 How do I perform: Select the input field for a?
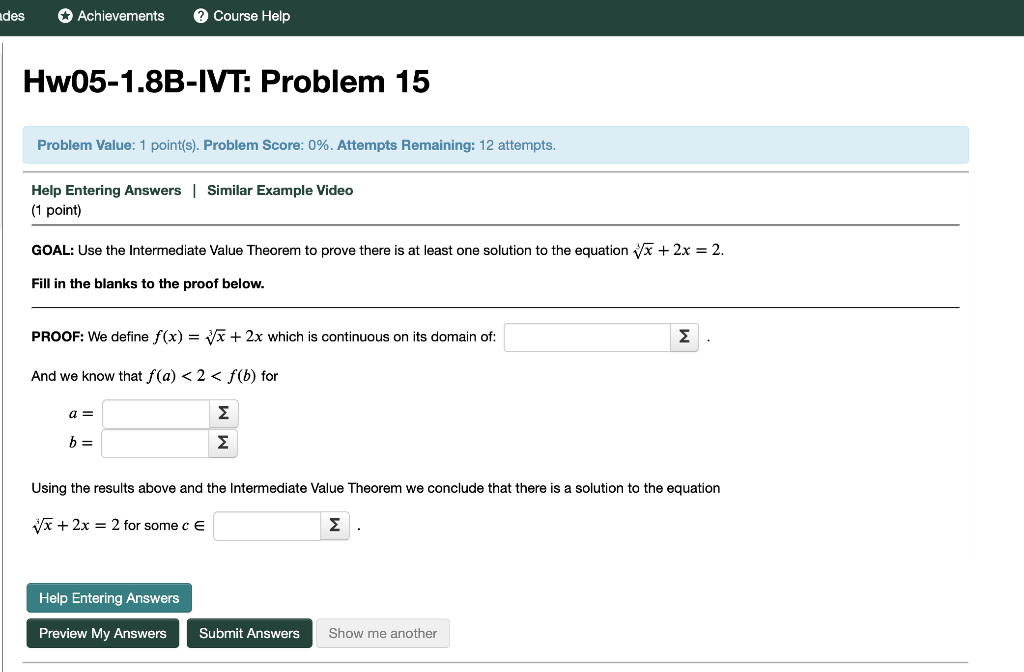(155, 413)
